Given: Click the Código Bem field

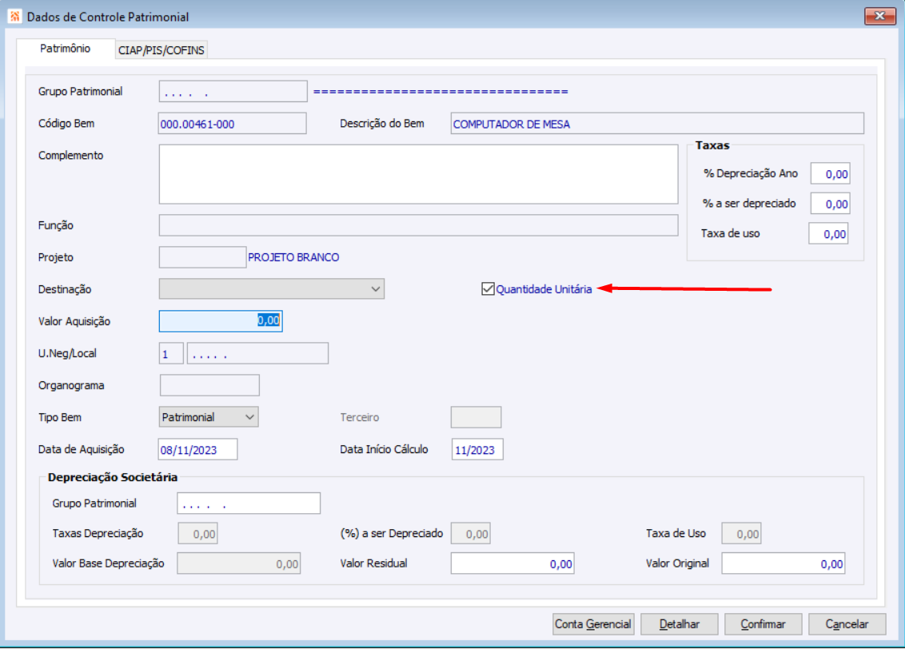Looking at the screenshot, I should 232,124.
